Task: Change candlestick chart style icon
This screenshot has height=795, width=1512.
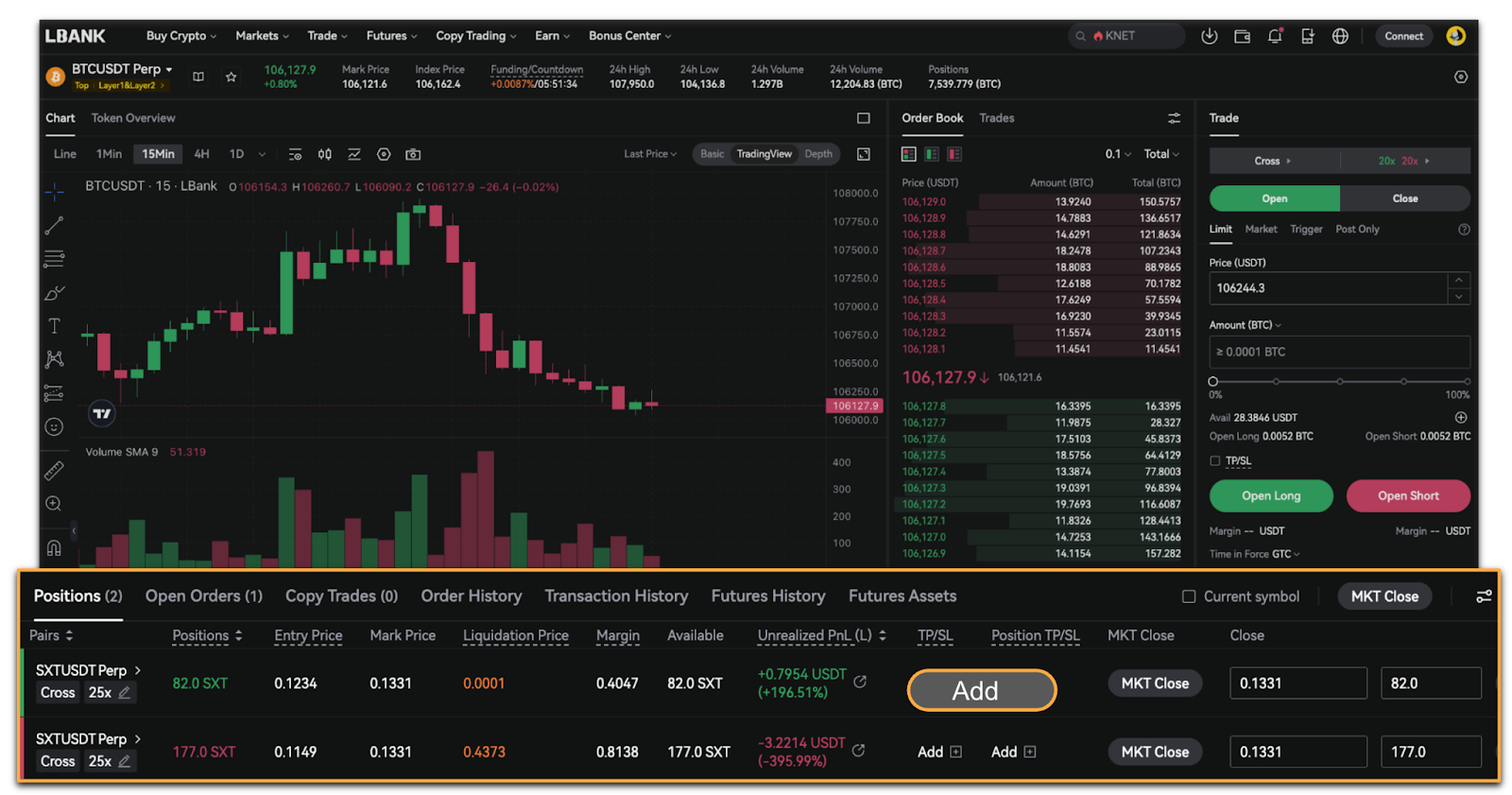Action: (324, 154)
